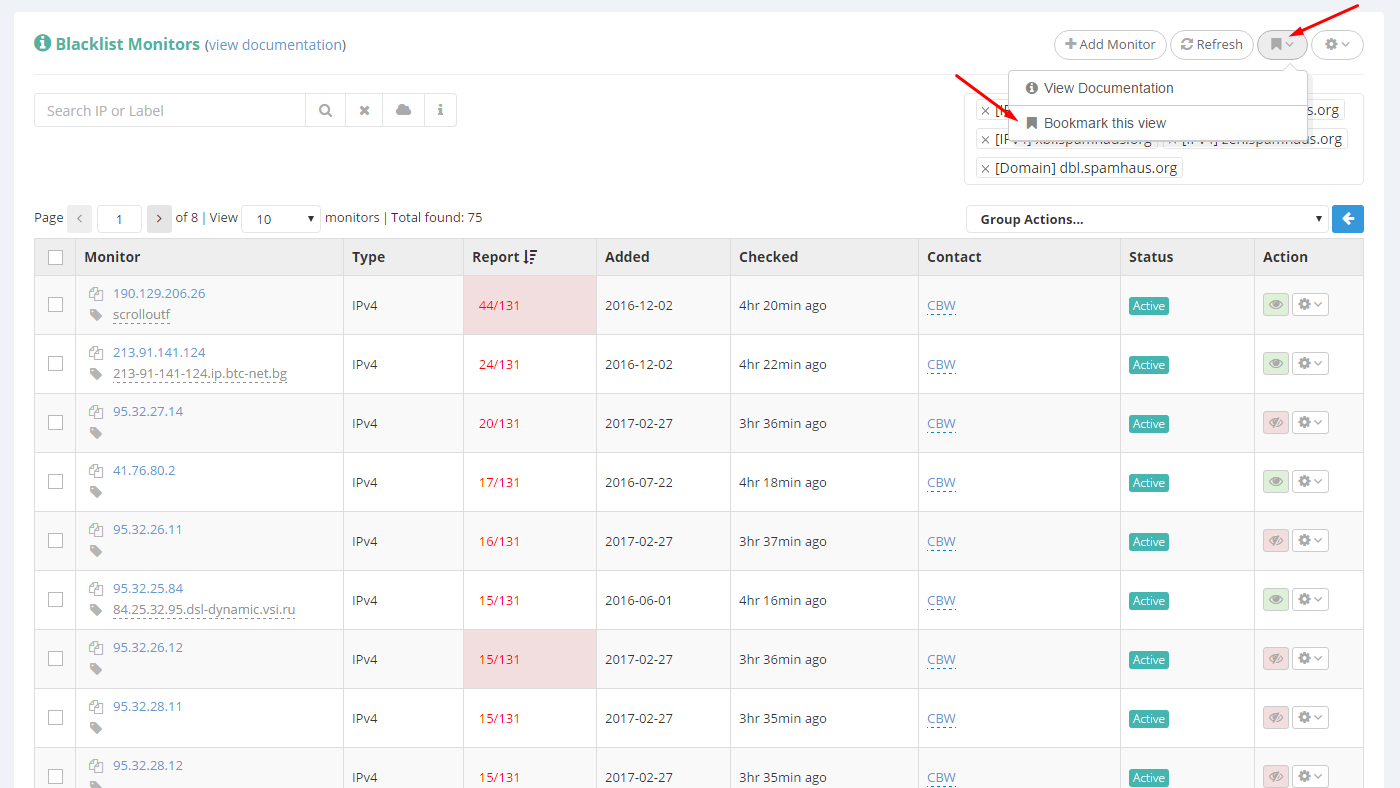Click the copy icon beside 95.32.27.14
This screenshot has width=1400, height=788.
coord(96,412)
